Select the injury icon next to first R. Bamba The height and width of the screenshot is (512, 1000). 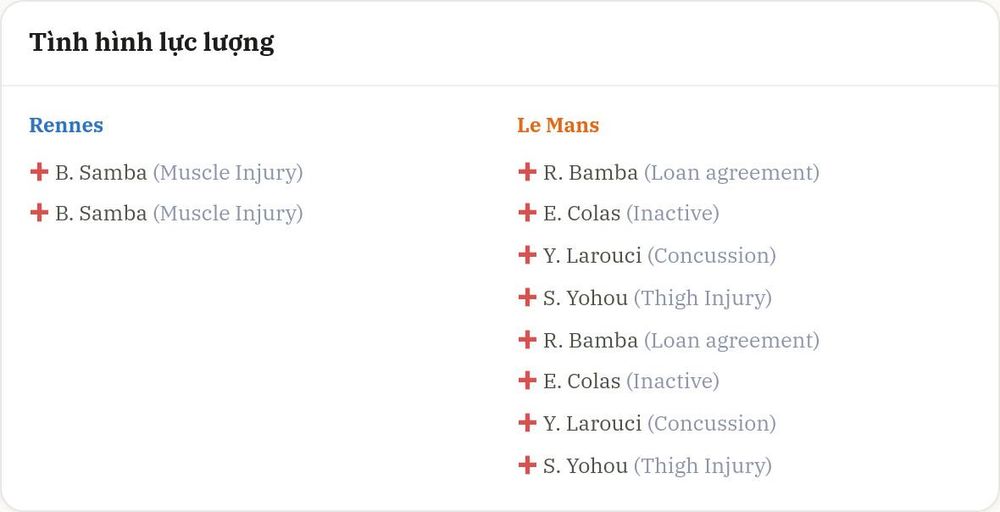[527, 172]
